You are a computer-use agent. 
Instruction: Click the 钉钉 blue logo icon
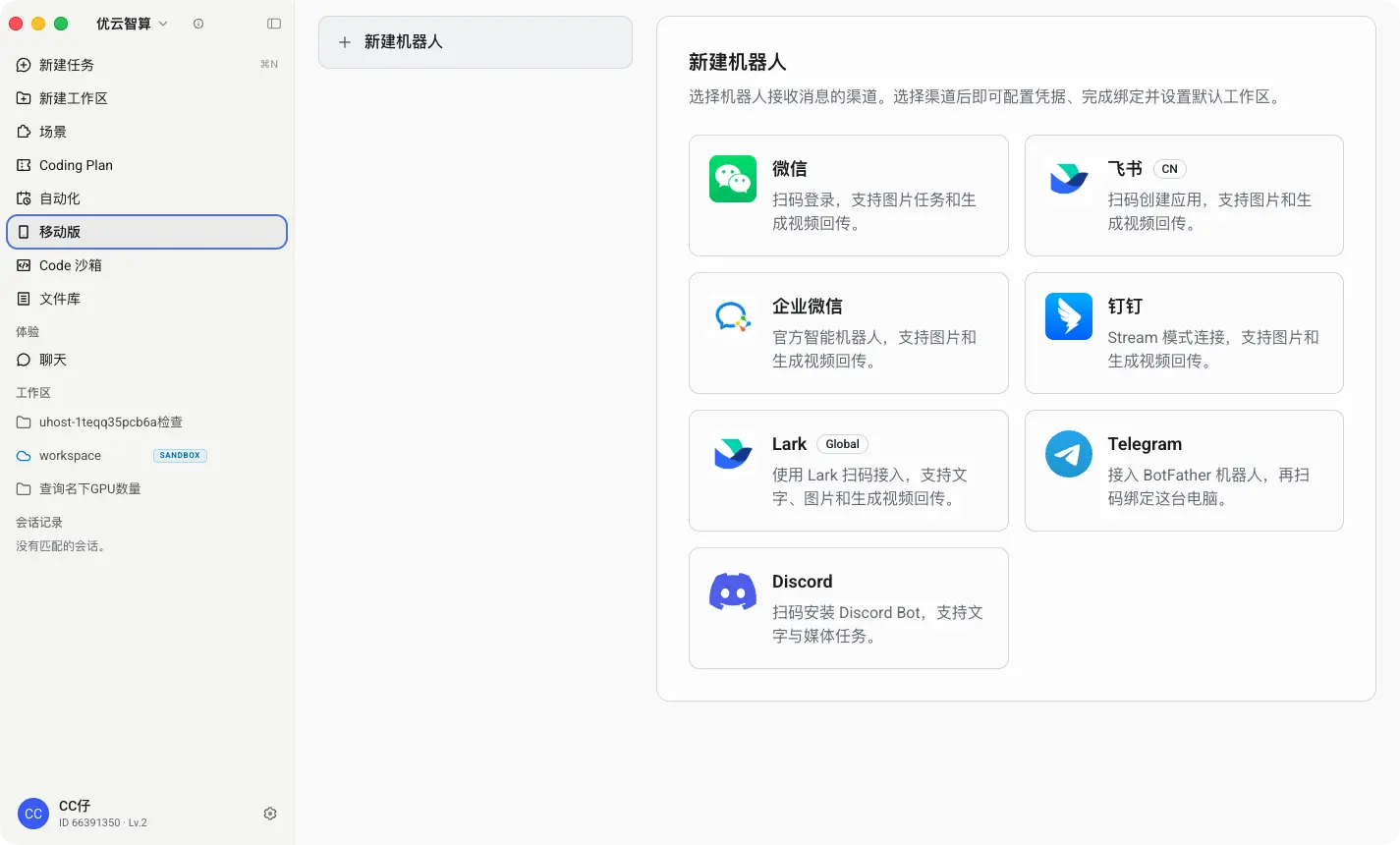click(1069, 316)
